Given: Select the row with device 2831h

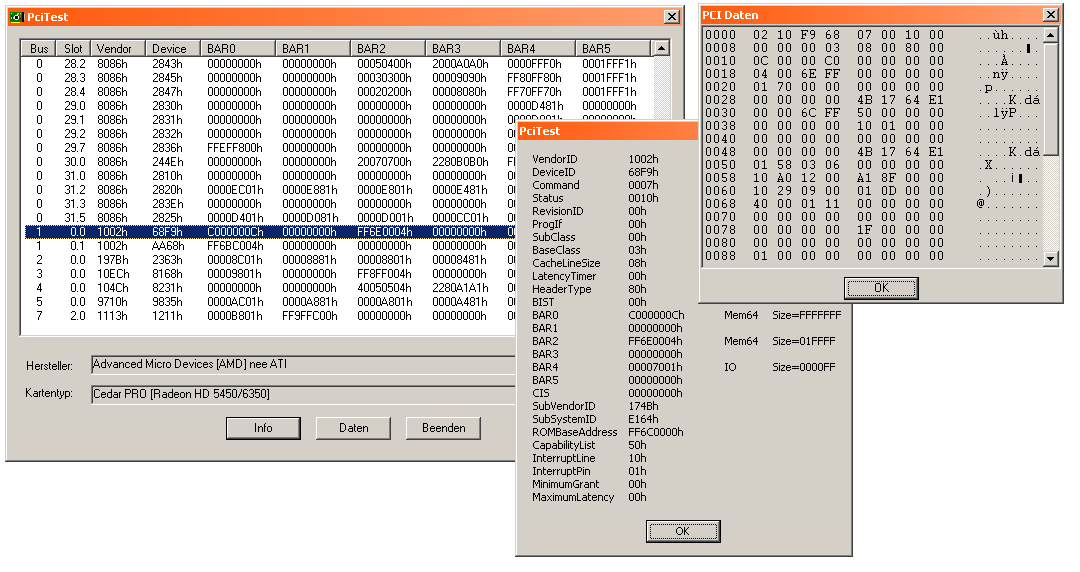Looking at the screenshot, I should click(x=270, y=120).
